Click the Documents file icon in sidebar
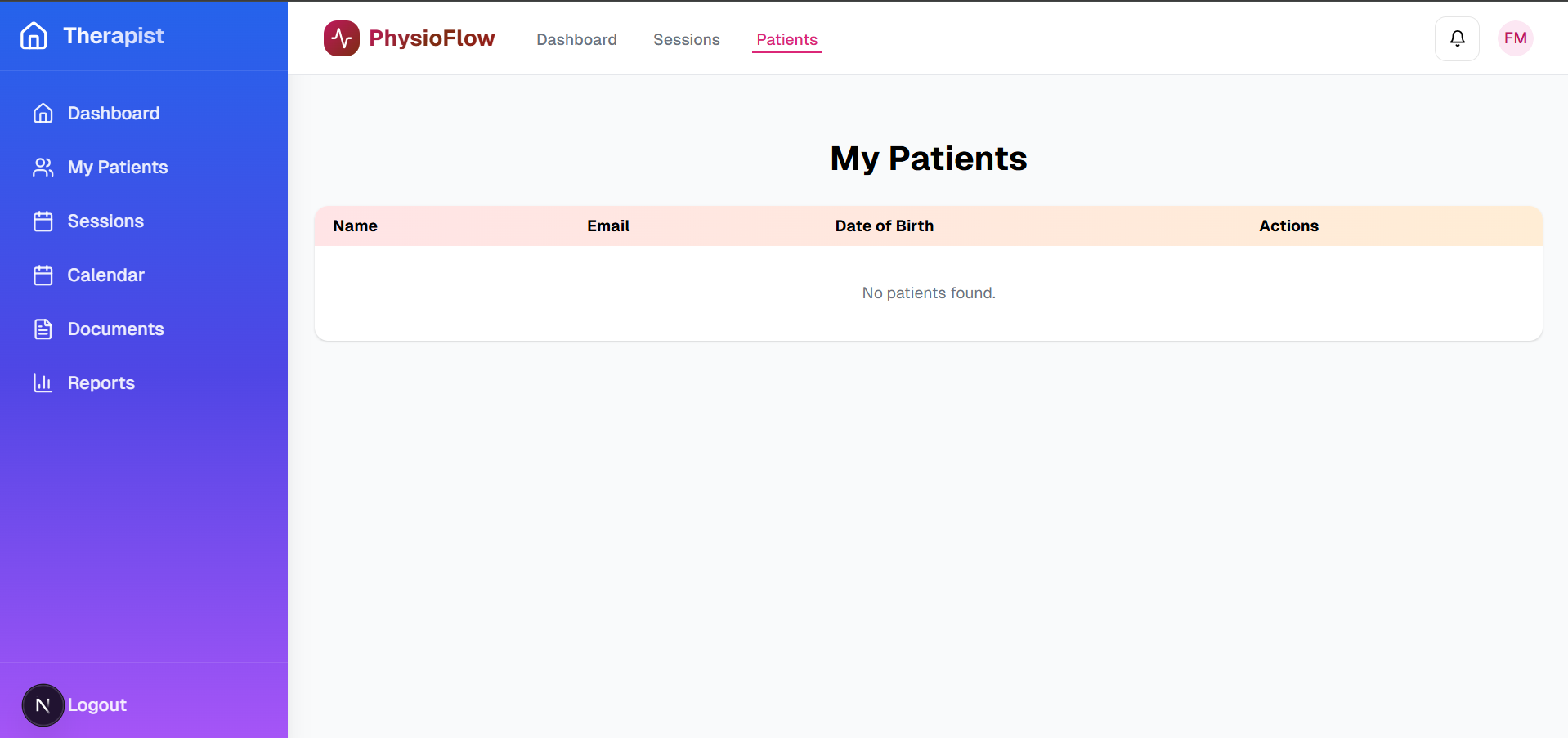 pos(43,329)
